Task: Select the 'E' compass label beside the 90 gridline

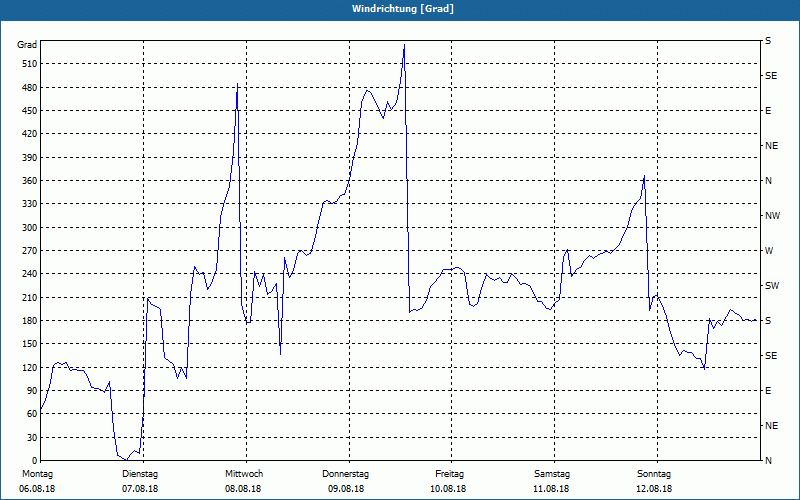Action: point(768,390)
